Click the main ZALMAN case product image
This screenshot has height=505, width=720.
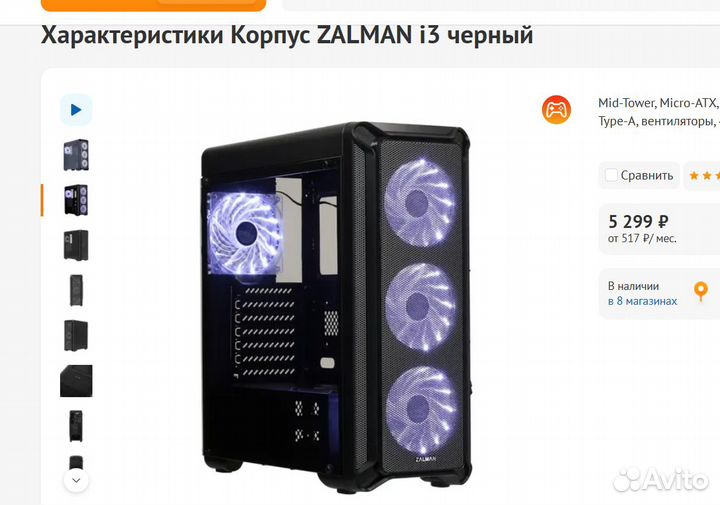(336, 307)
